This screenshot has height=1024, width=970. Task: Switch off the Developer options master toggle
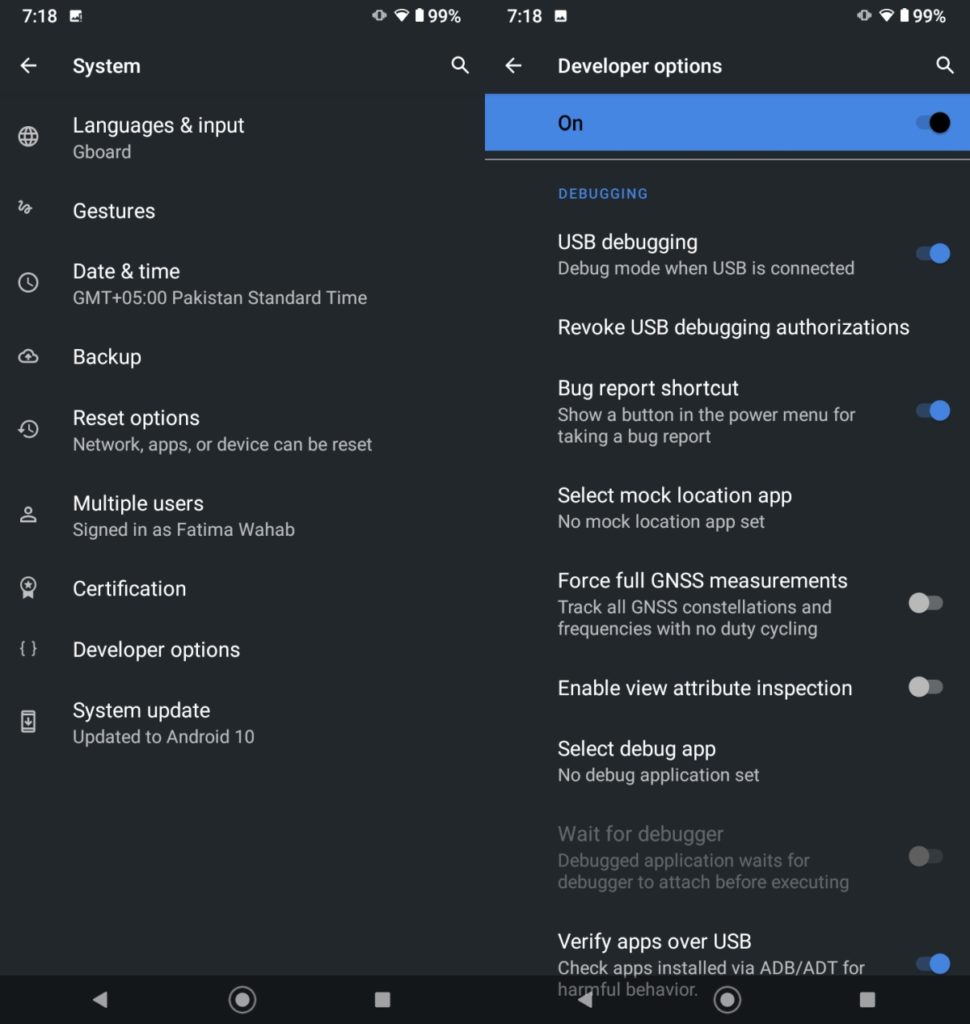[x=931, y=123]
